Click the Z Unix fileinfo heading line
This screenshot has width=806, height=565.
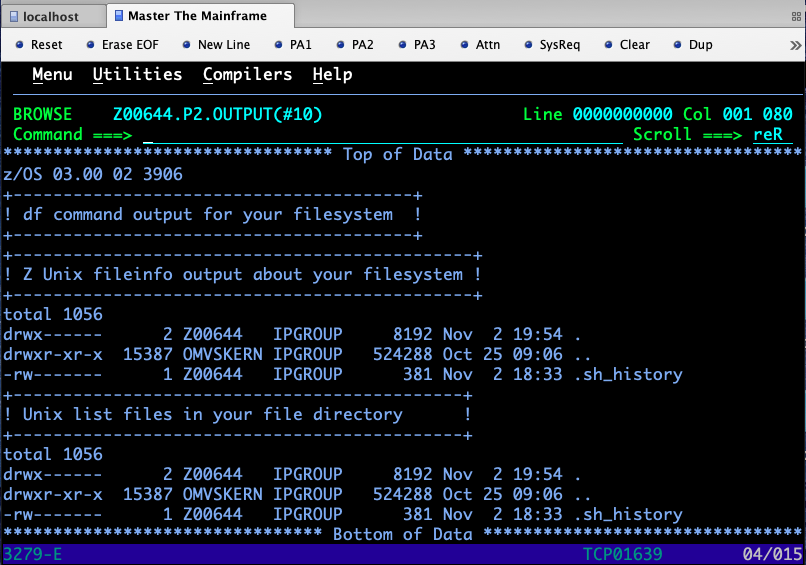tap(242, 275)
